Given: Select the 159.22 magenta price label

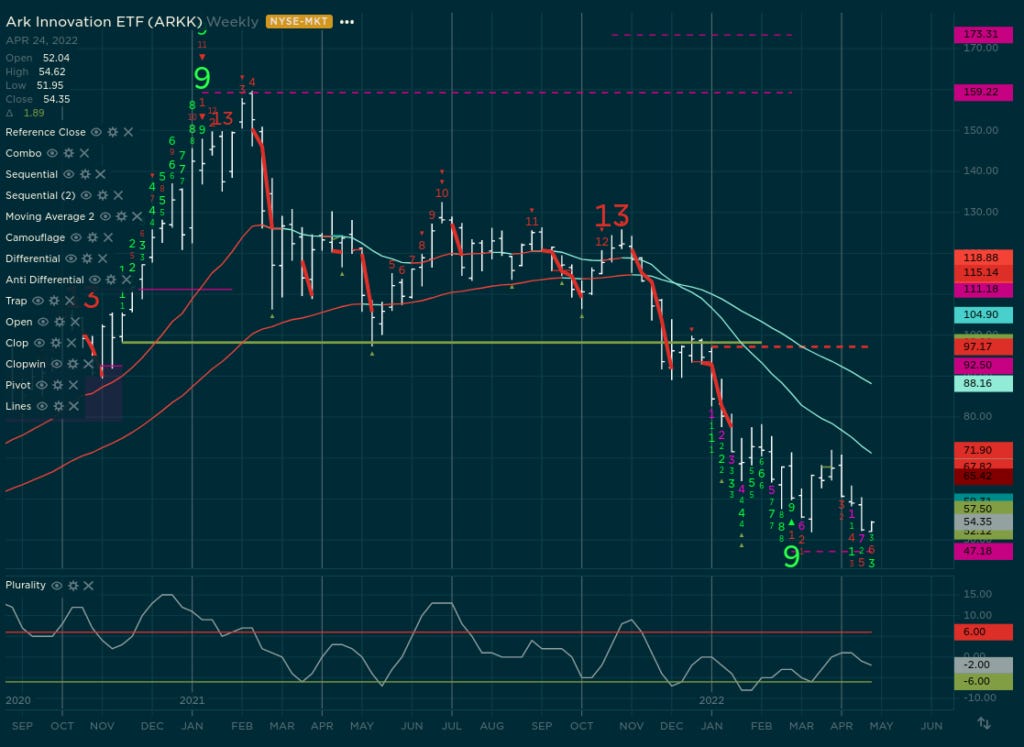Looking at the screenshot, I should (983, 92).
